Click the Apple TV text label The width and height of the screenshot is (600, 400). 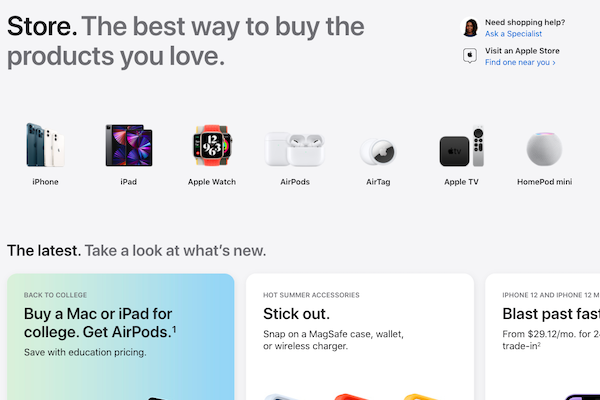pyautogui.click(x=461, y=182)
